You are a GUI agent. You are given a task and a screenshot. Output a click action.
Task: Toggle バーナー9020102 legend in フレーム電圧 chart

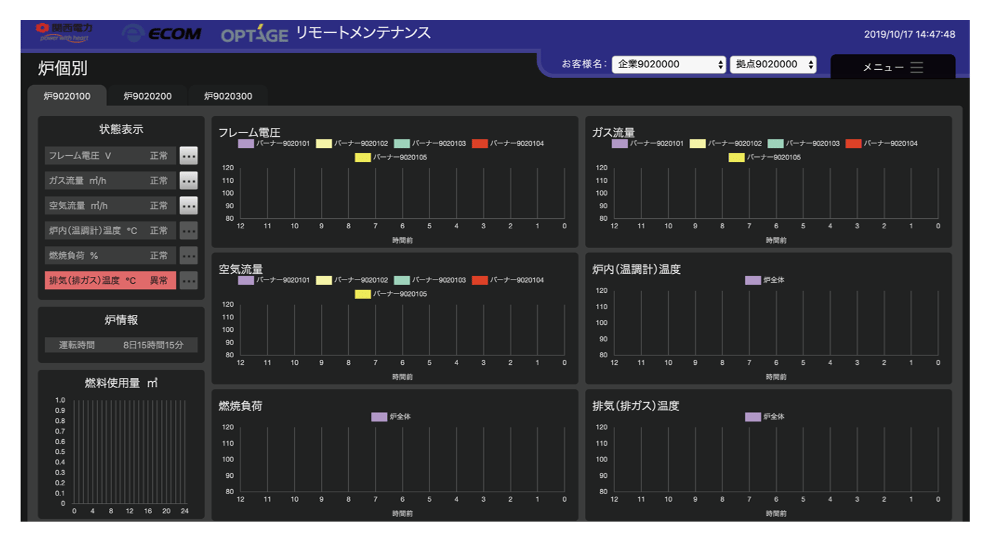tap(352, 144)
